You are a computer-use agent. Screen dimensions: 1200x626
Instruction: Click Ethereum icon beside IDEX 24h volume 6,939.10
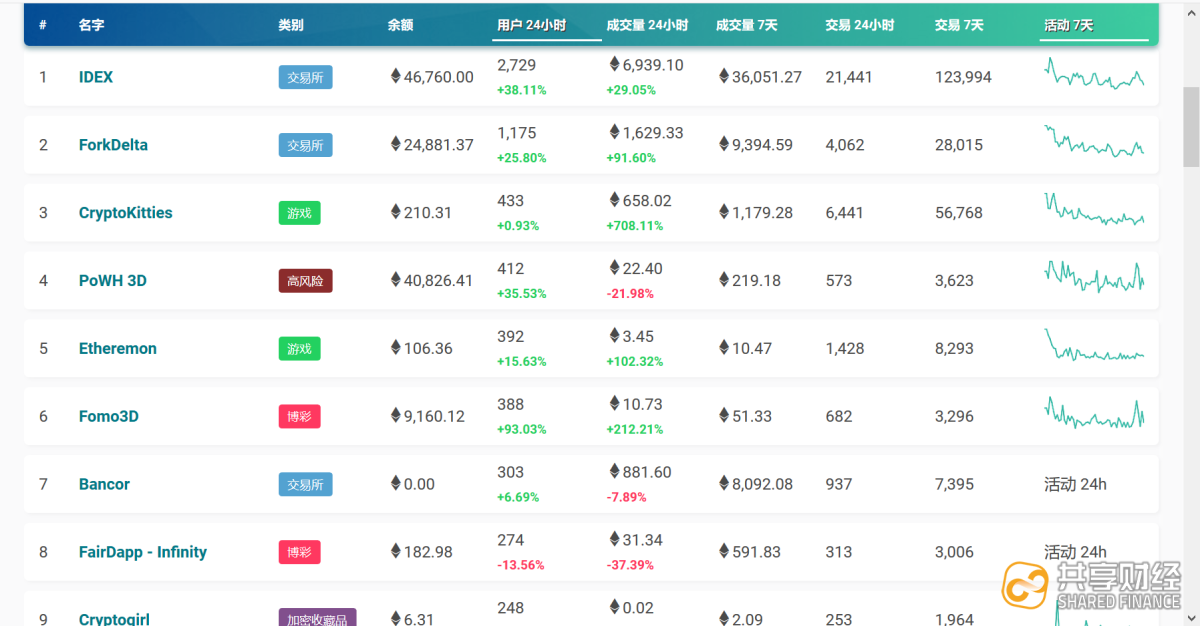pyautogui.click(x=614, y=64)
